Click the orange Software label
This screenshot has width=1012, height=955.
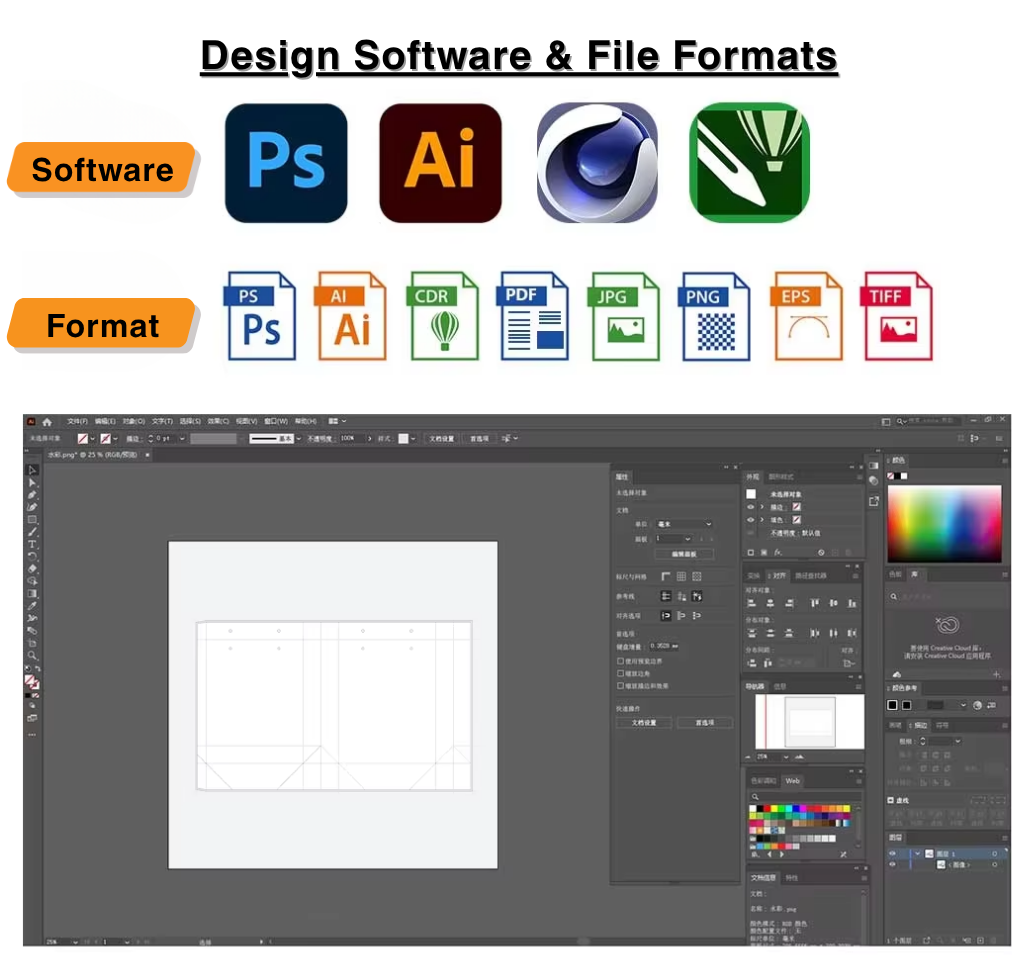pyautogui.click(x=103, y=170)
